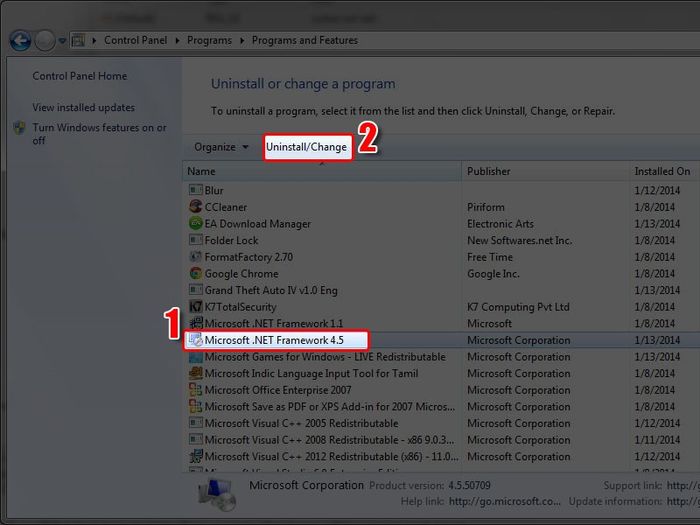Click Product version 4.5.50709 value
The height and width of the screenshot is (525, 700).
click(470, 485)
